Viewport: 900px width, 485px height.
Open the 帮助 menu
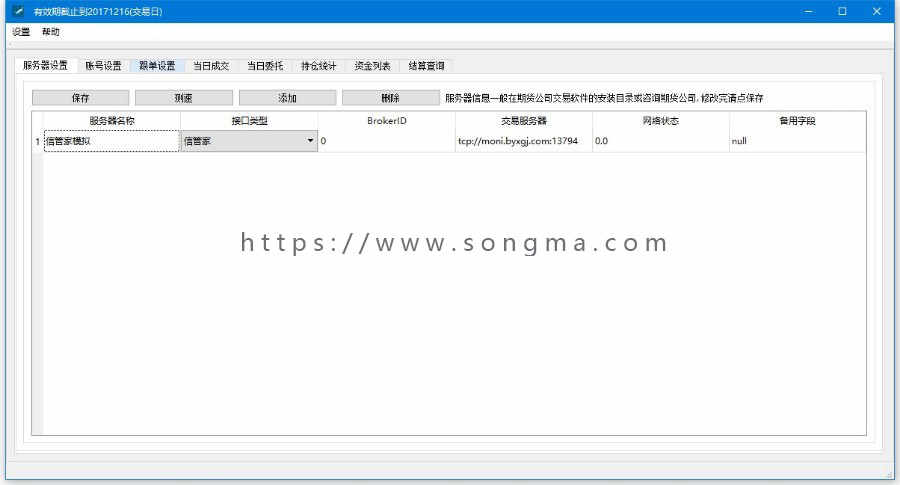coord(51,32)
